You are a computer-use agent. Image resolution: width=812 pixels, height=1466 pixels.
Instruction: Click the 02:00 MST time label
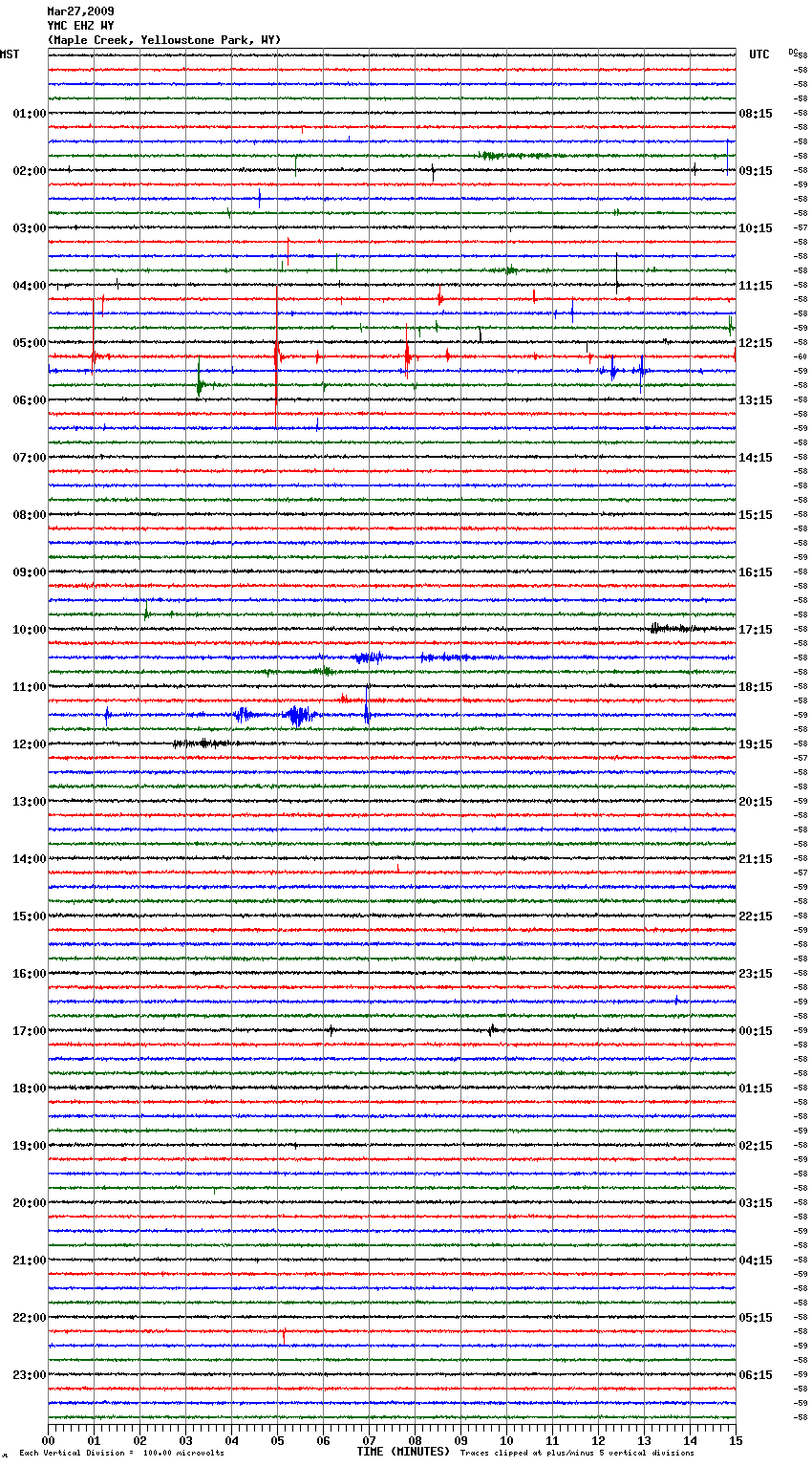pyautogui.click(x=30, y=171)
